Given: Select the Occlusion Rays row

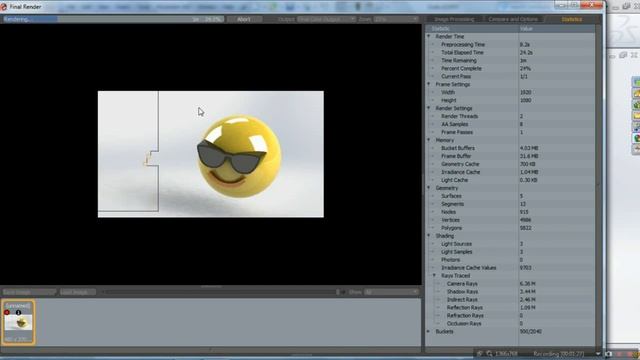Looking at the screenshot, I should pos(510,323).
